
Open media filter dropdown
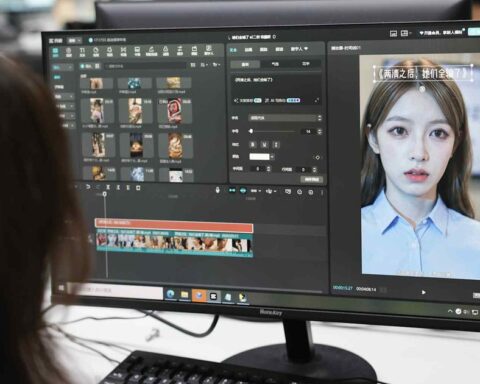click(217, 64)
